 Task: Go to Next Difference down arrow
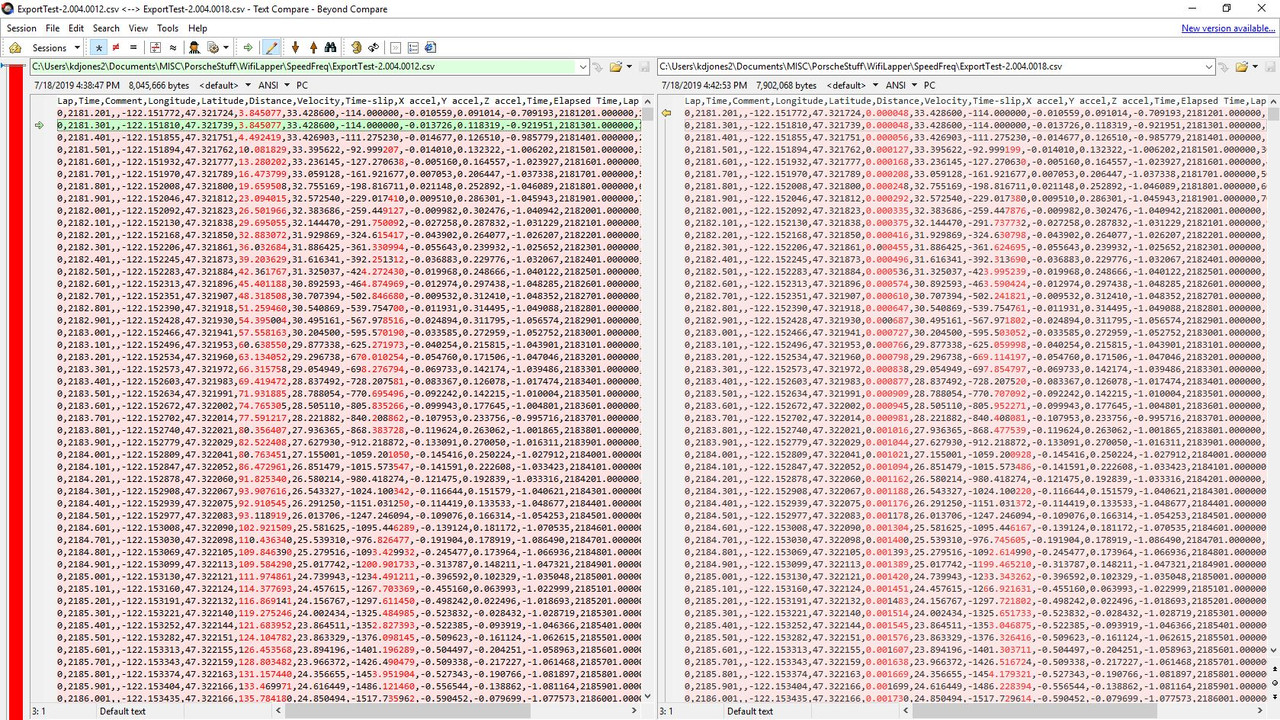click(x=295, y=47)
